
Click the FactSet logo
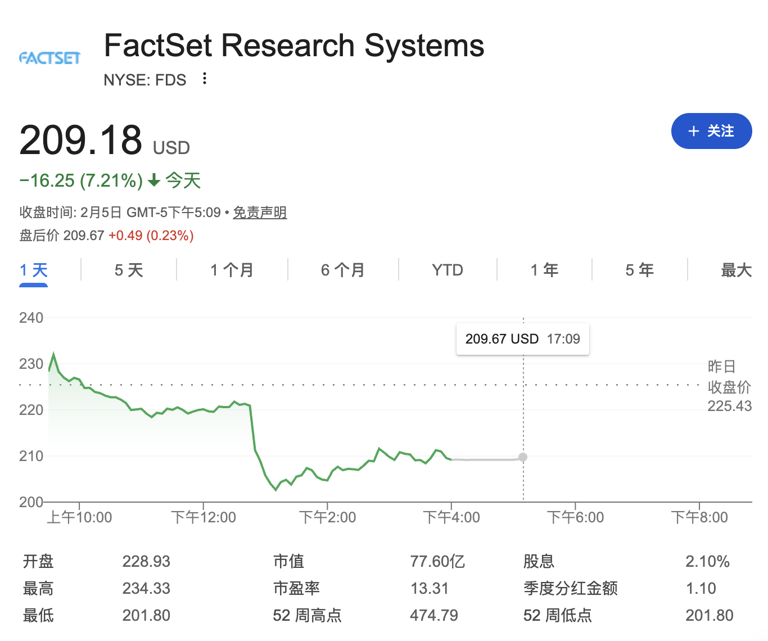coord(49,58)
